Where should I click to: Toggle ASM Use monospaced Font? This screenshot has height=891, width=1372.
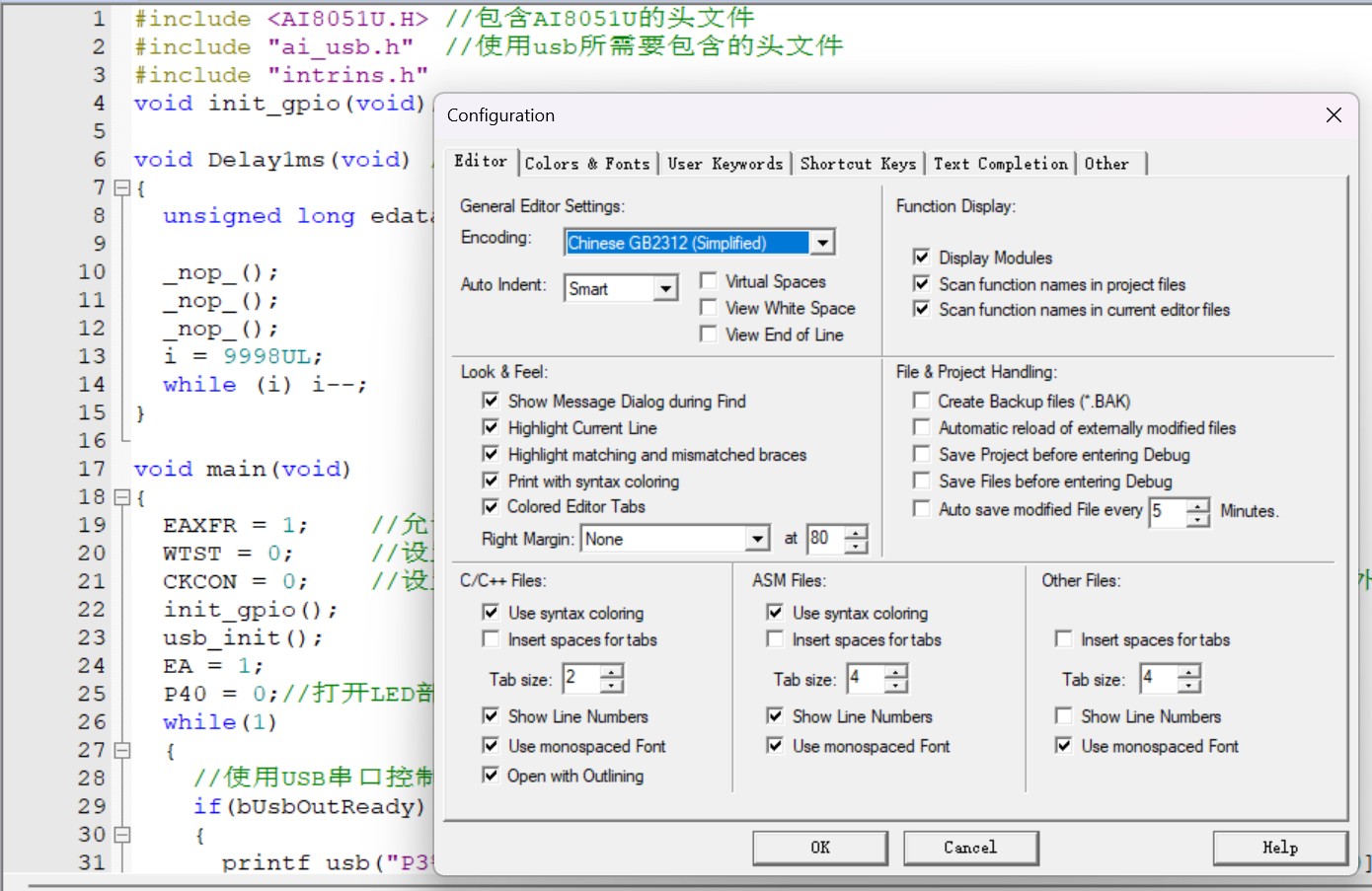click(775, 746)
